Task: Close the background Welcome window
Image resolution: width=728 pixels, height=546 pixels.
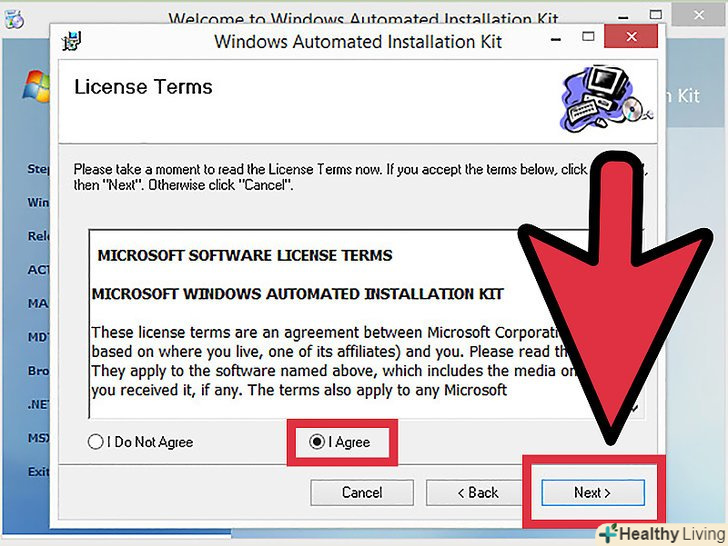Action: point(699,15)
